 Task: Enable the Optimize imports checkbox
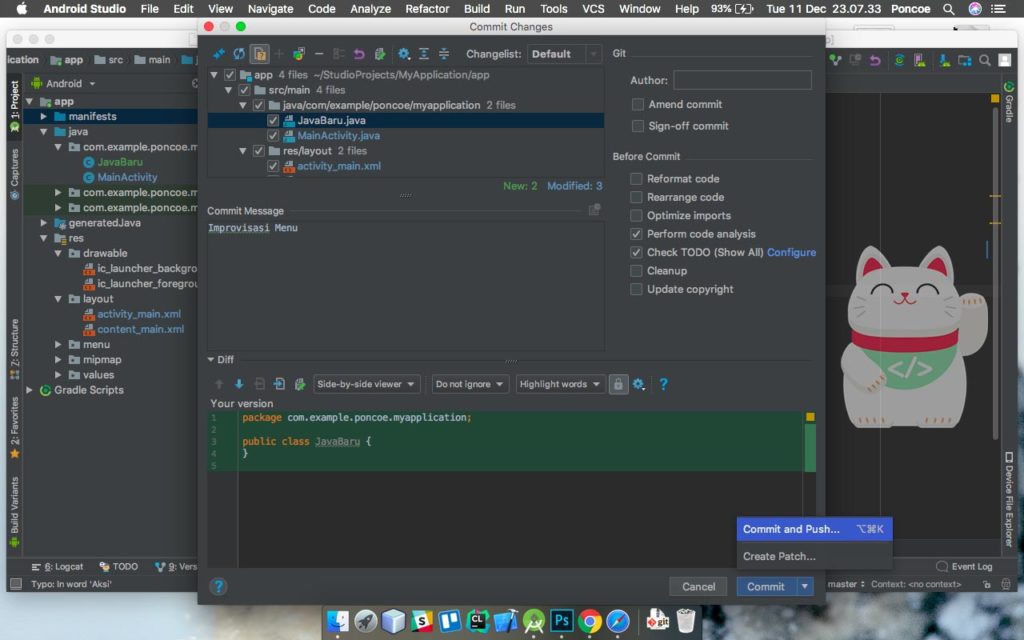coord(636,216)
